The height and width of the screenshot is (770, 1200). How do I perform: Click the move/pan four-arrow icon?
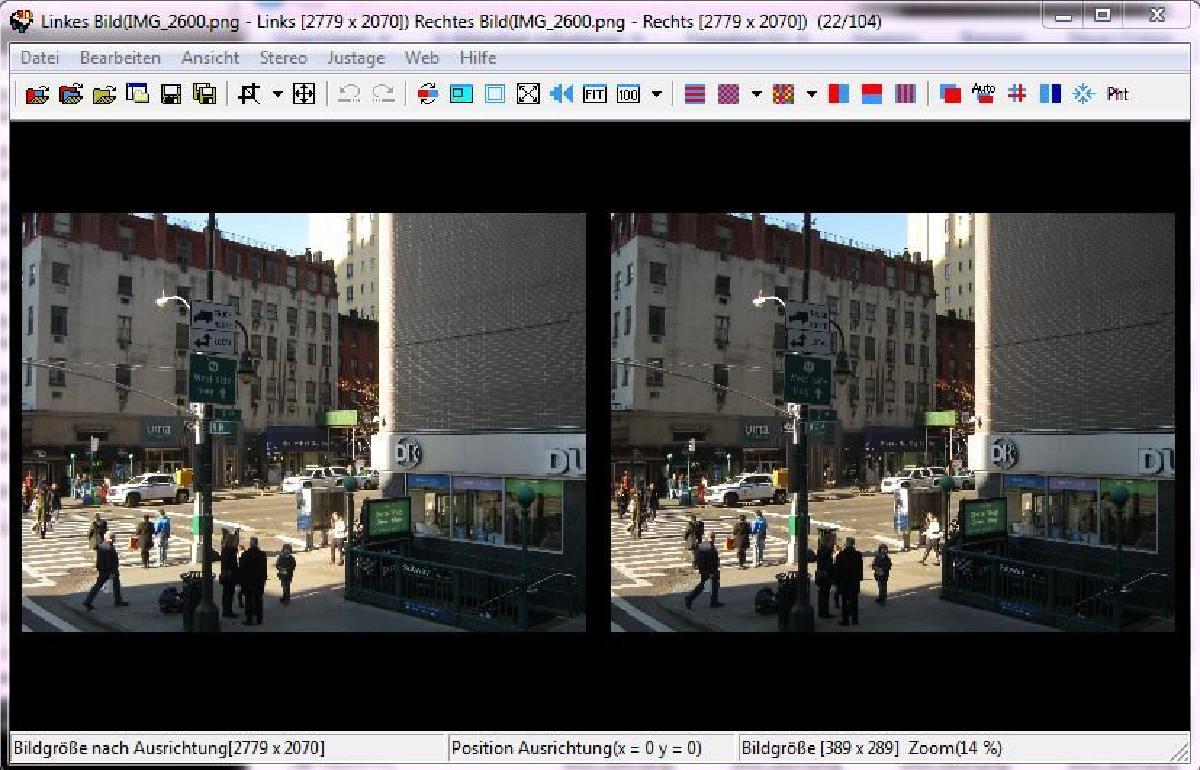coord(304,94)
